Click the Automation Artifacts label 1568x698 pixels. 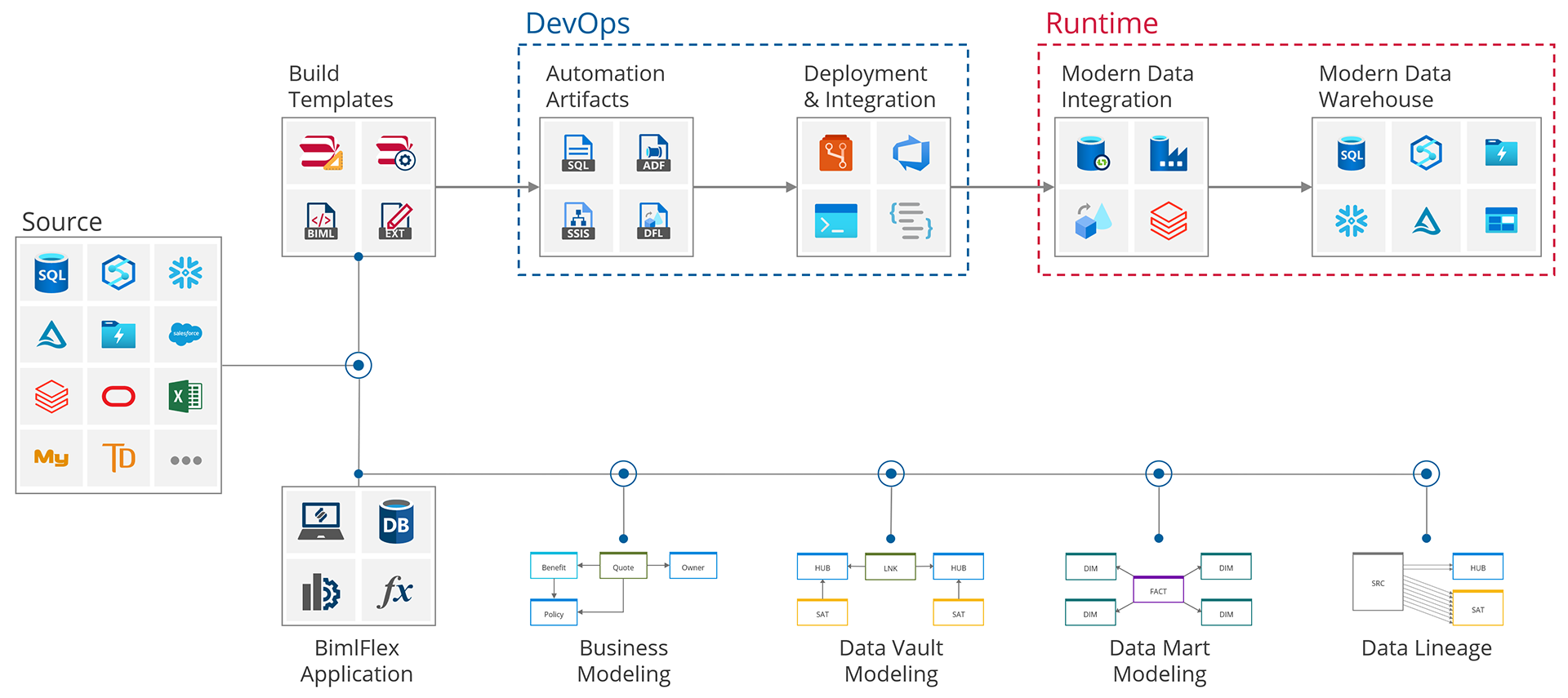point(605,86)
